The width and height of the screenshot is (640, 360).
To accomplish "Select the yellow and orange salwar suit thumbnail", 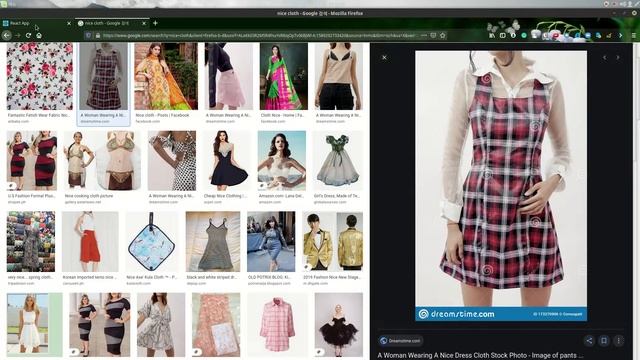I will [166, 76].
